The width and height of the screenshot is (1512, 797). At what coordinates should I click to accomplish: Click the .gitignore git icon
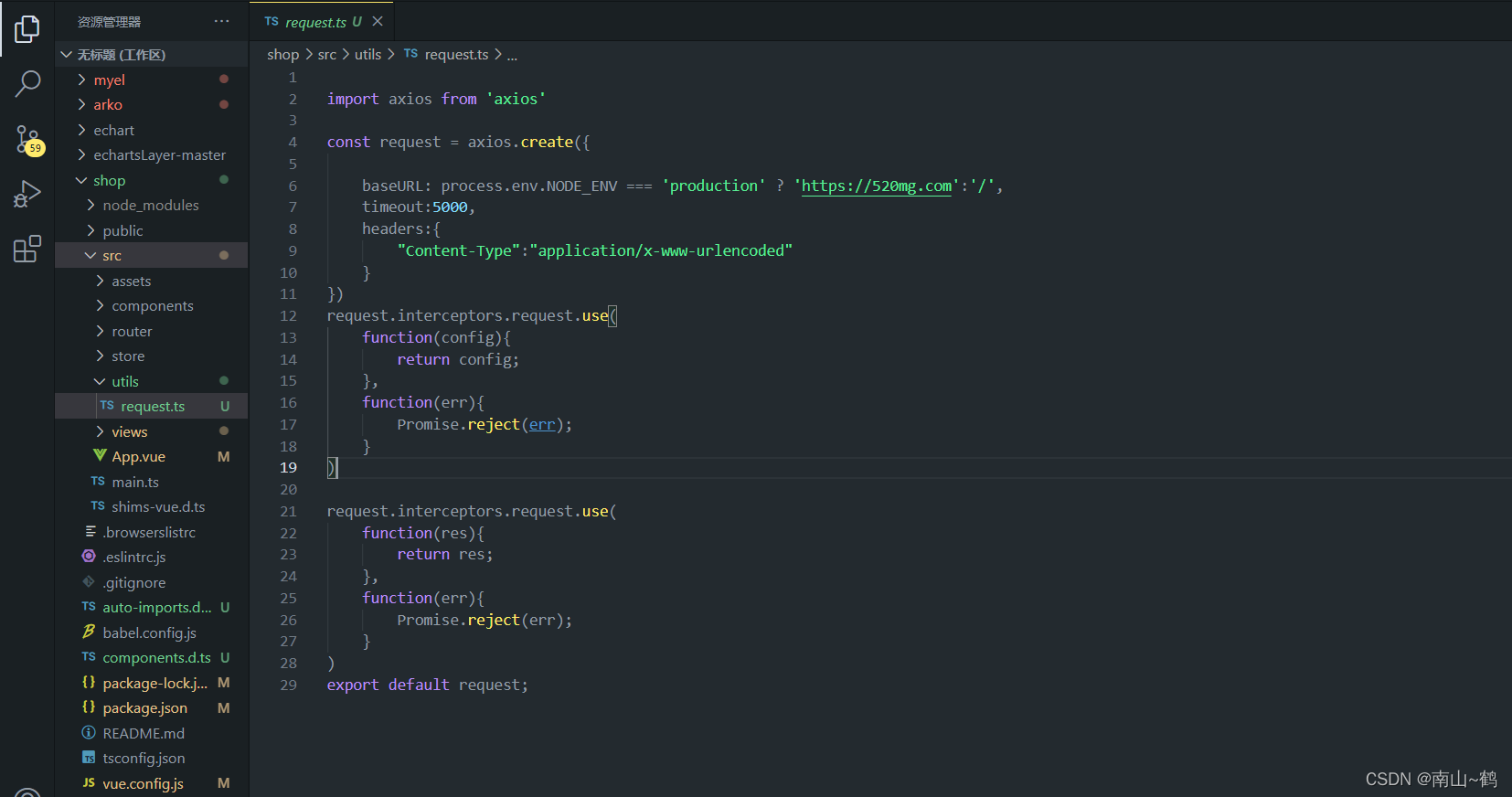[x=89, y=581]
